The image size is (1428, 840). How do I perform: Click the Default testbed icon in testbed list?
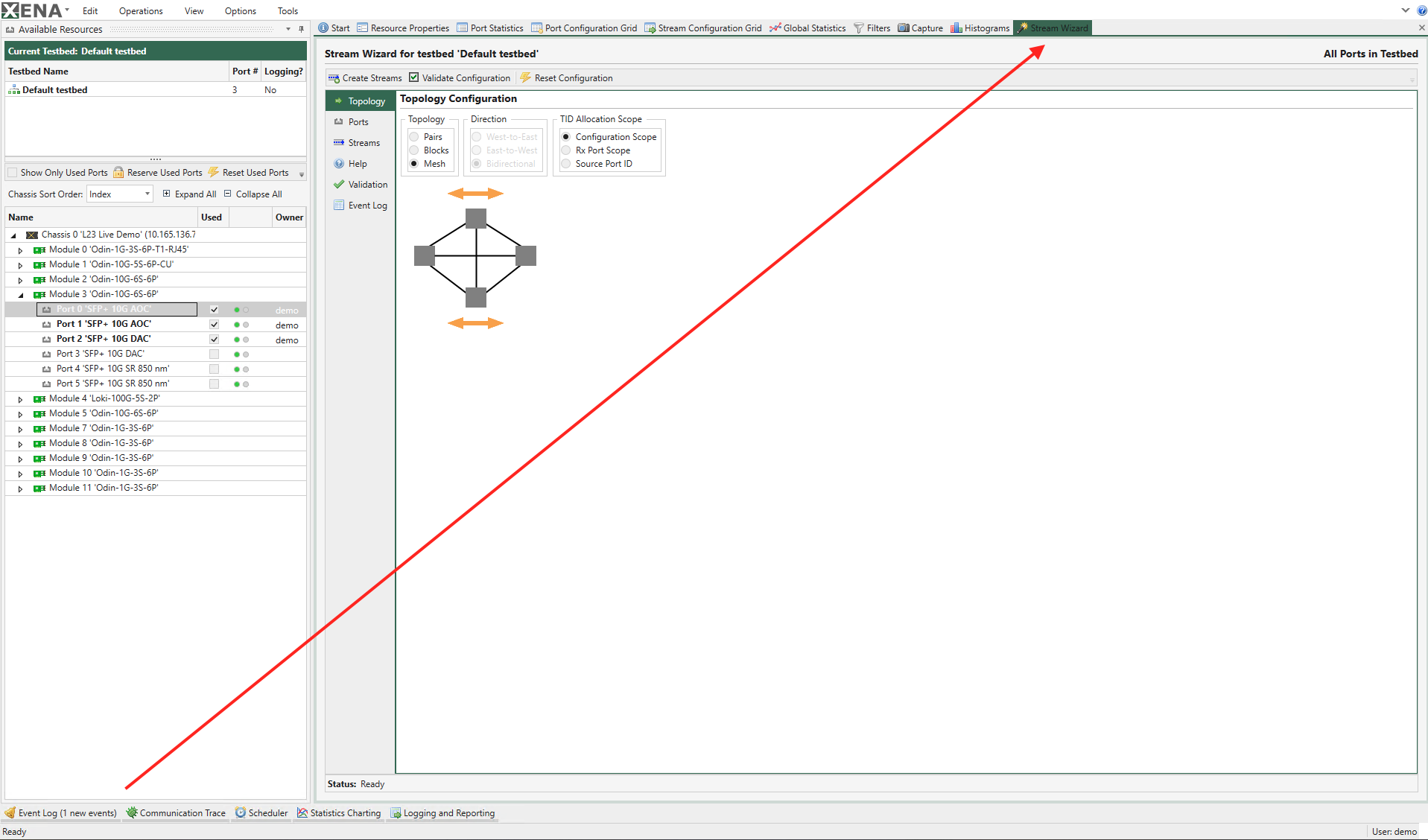click(14, 90)
